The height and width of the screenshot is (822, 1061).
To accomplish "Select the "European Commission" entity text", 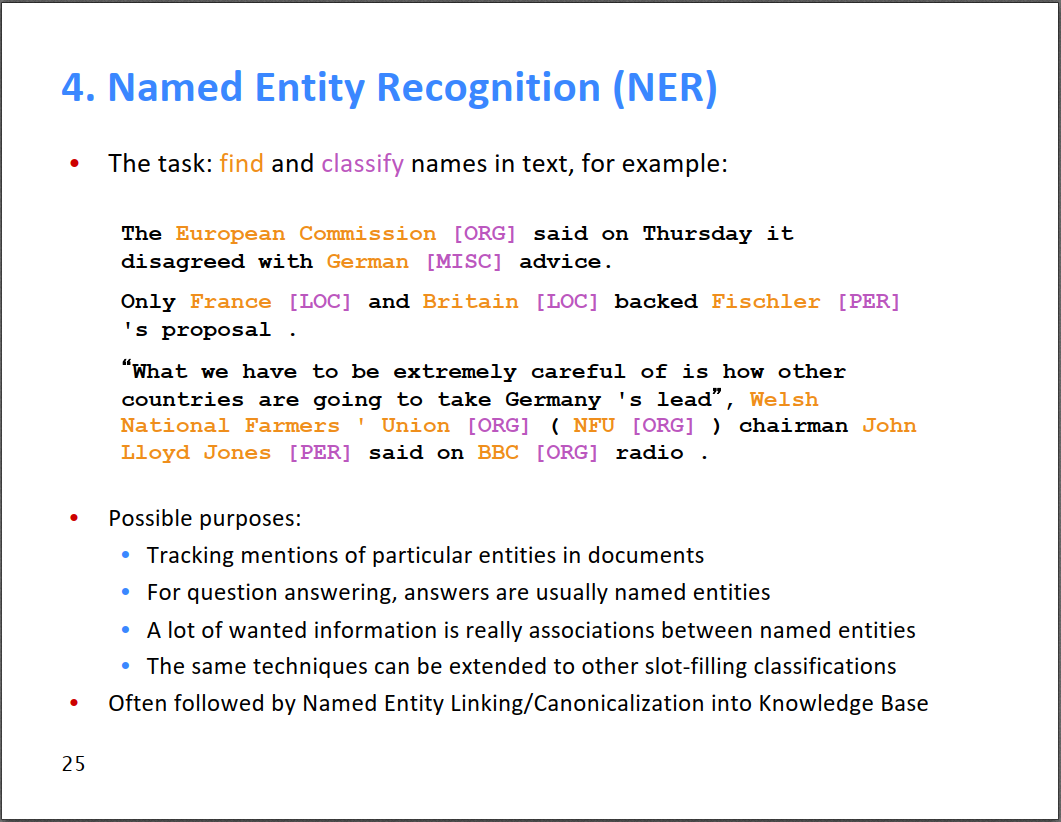I will pos(305,234).
